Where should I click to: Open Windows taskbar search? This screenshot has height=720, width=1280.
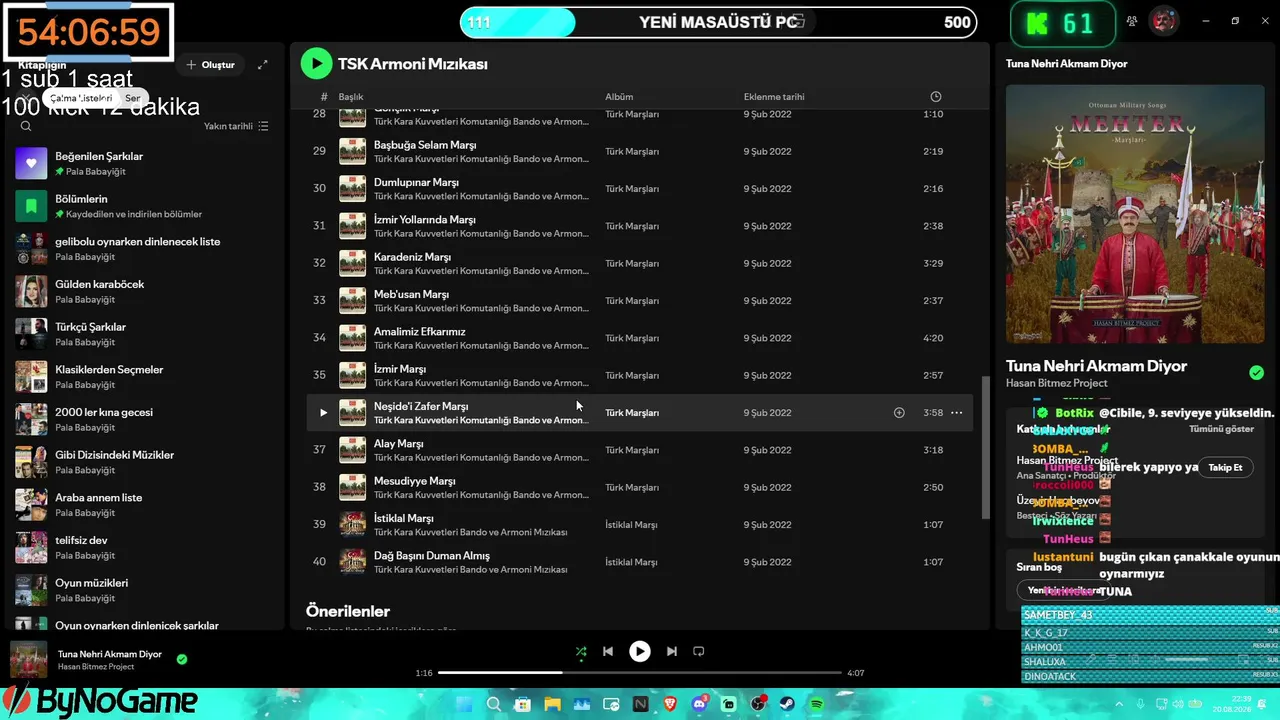[x=493, y=705]
